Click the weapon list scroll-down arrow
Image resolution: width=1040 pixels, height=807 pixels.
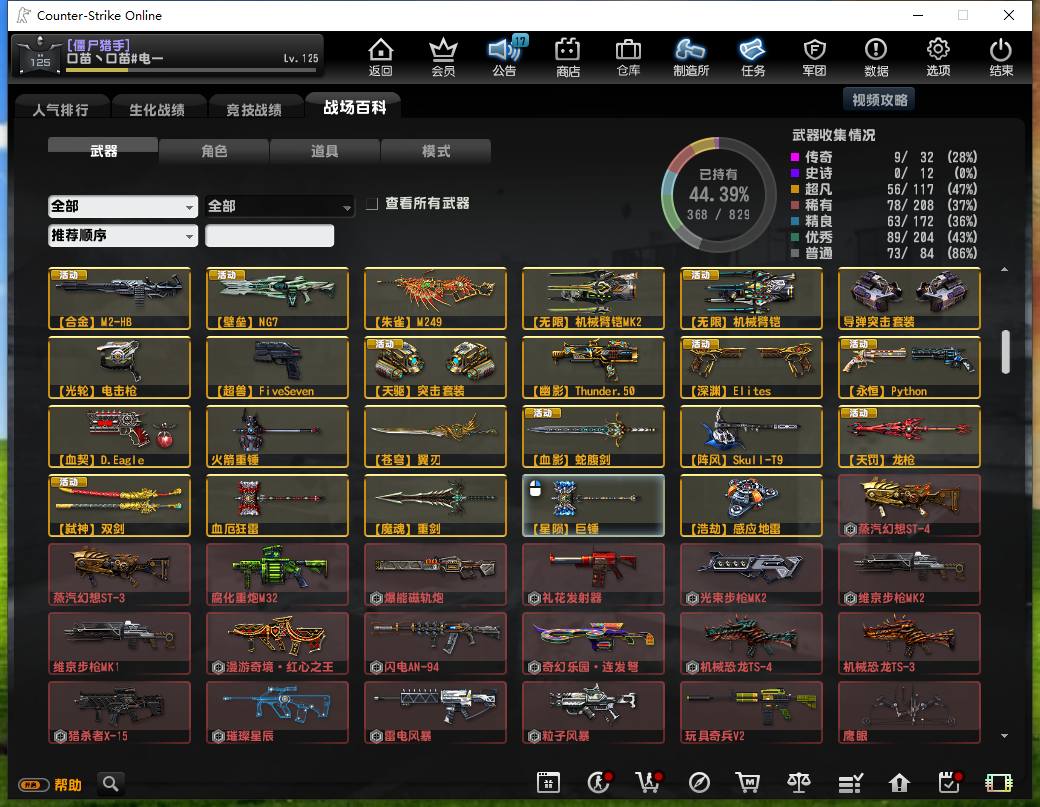[x=1004, y=735]
